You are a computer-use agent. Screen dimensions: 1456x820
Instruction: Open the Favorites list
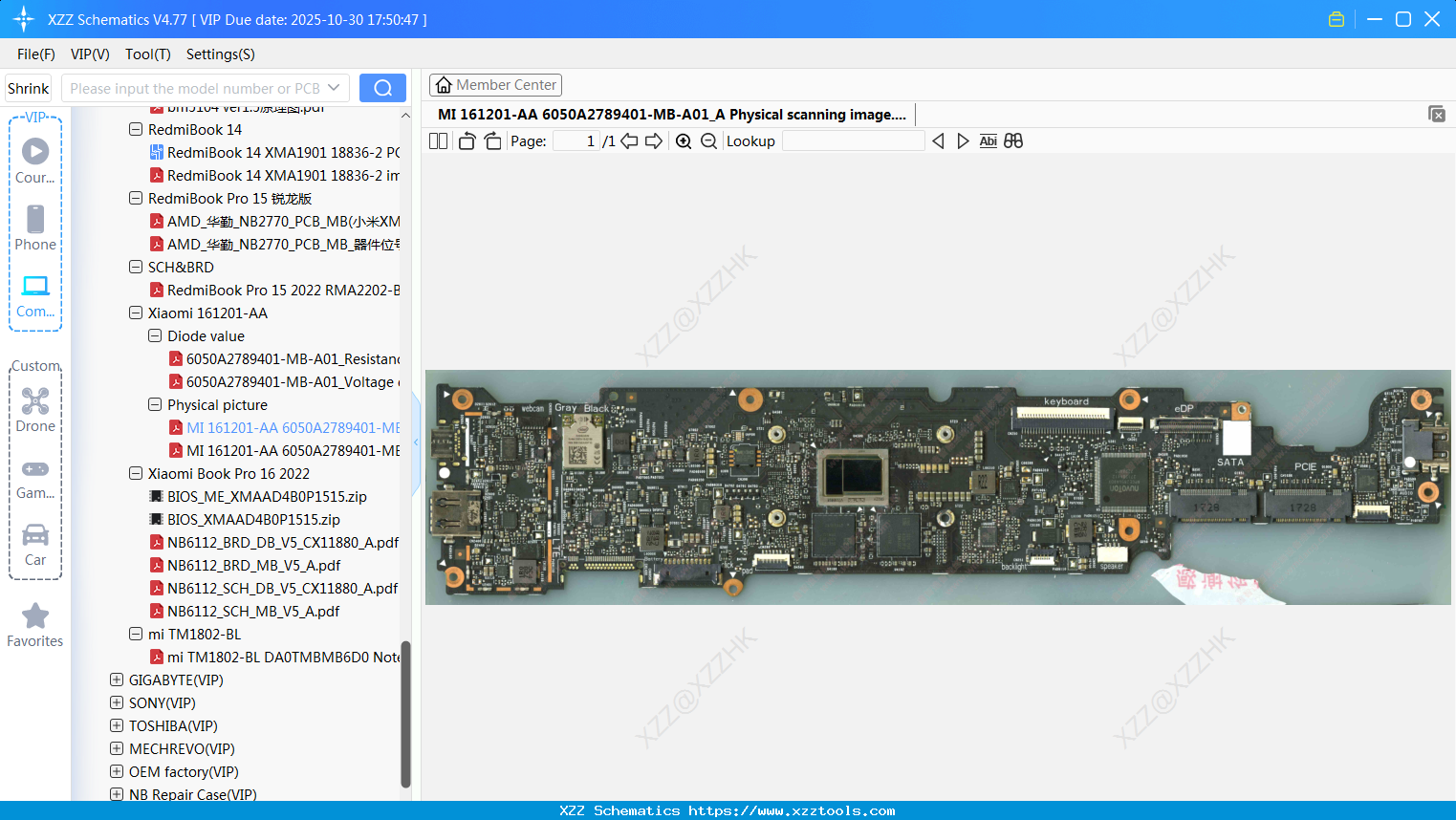35,626
